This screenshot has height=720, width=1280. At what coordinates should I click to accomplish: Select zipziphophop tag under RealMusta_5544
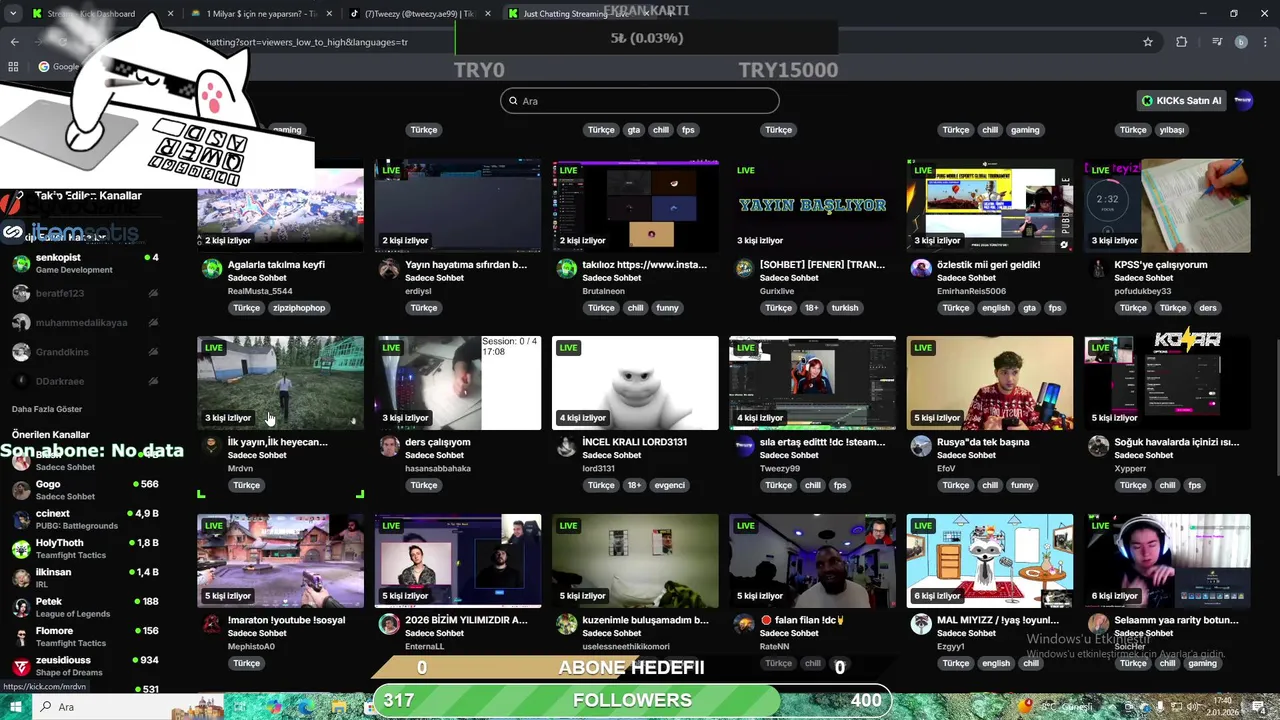(x=299, y=308)
